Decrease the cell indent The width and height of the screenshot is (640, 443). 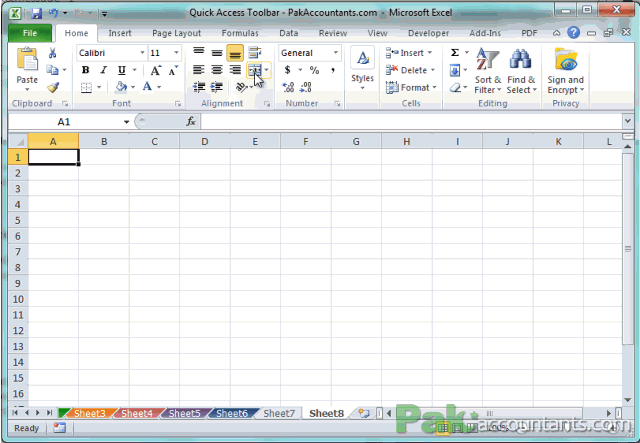coord(199,87)
